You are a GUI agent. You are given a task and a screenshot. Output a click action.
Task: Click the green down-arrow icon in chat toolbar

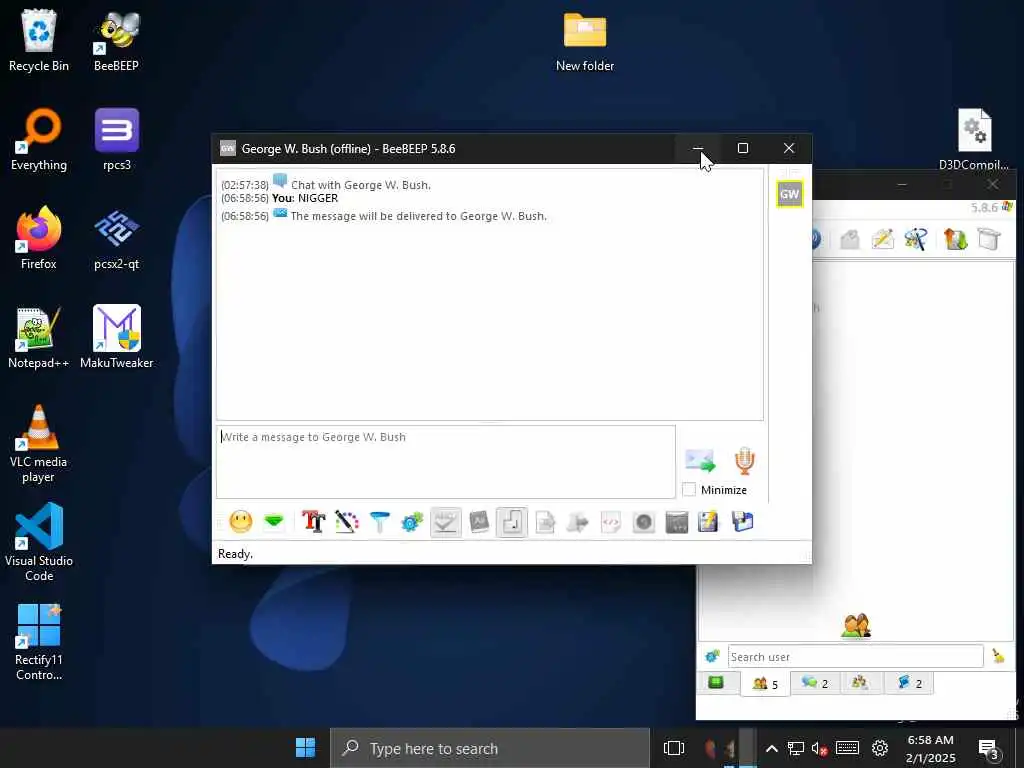pyautogui.click(x=274, y=522)
